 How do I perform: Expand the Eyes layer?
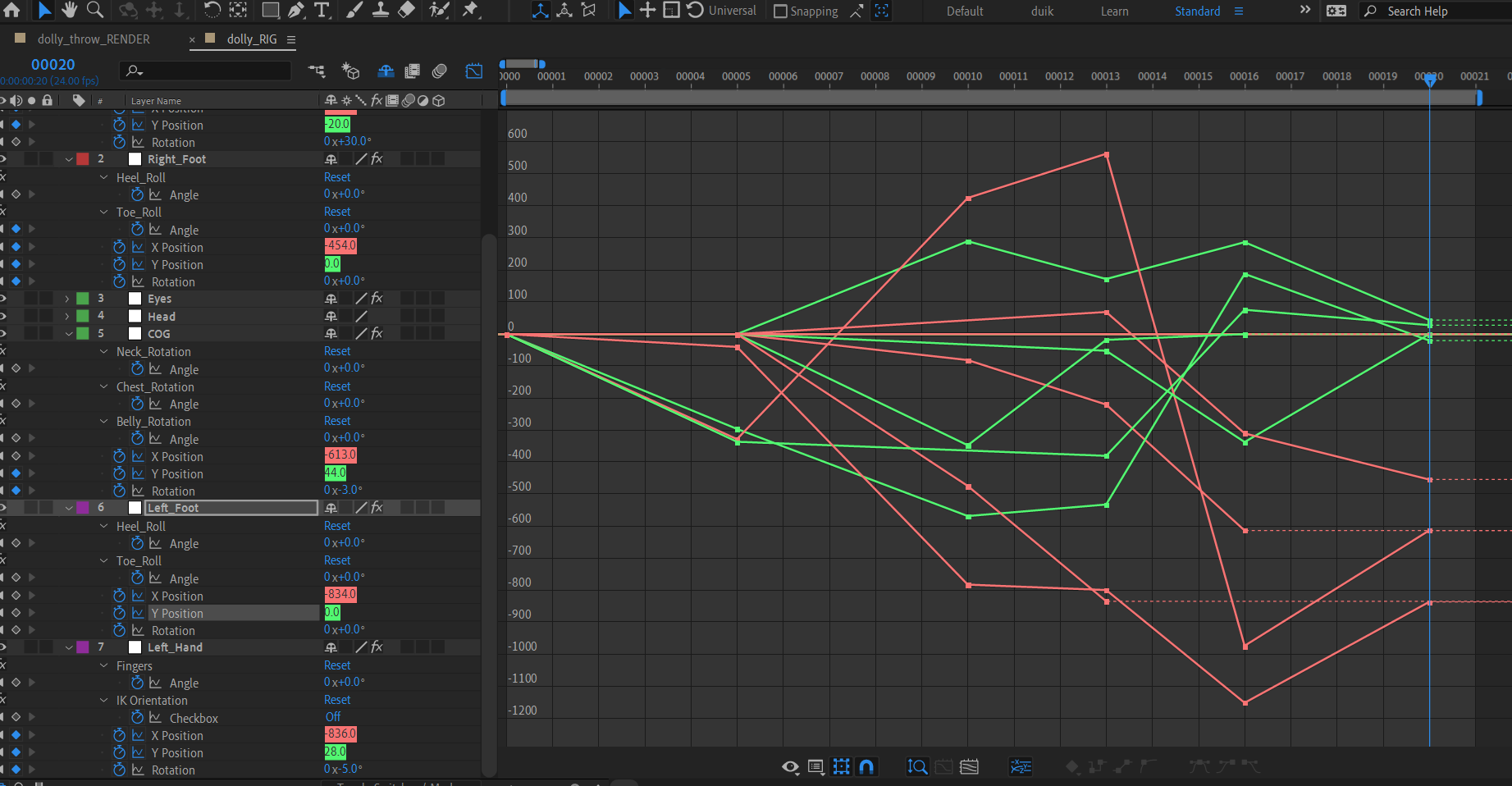point(66,299)
